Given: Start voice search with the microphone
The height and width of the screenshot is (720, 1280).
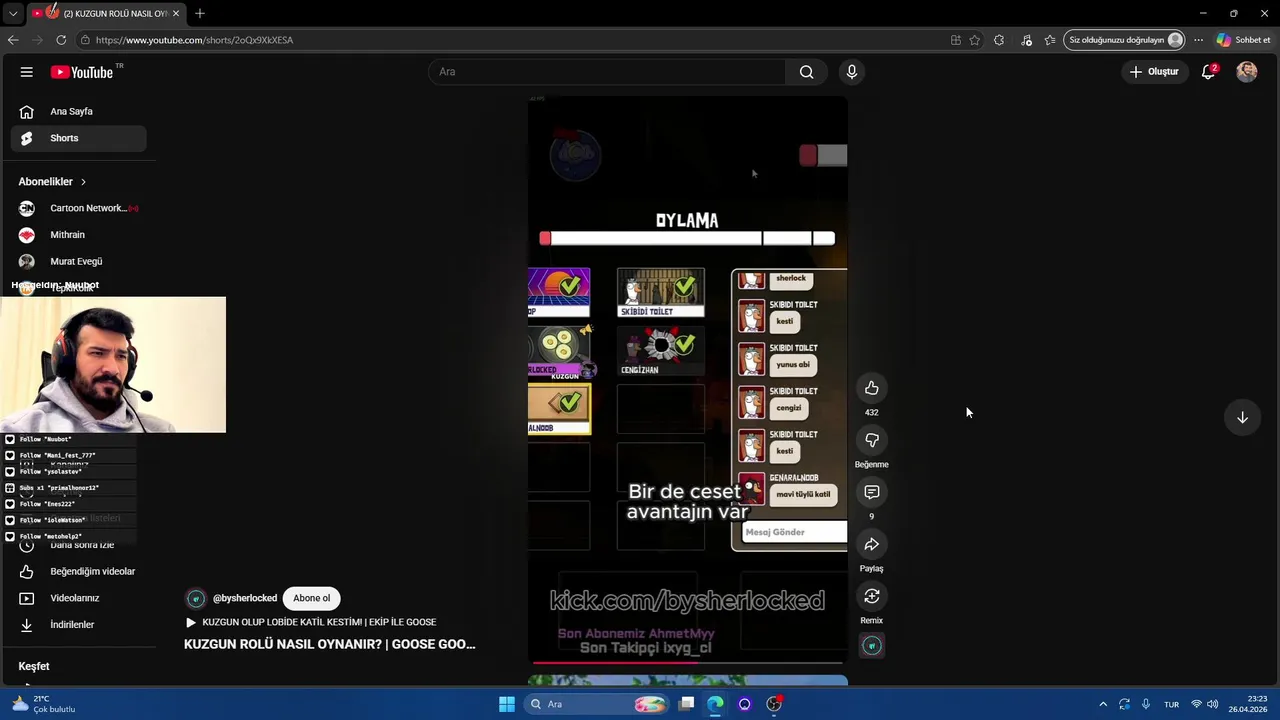Looking at the screenshot, I should (x=852, y=72).
